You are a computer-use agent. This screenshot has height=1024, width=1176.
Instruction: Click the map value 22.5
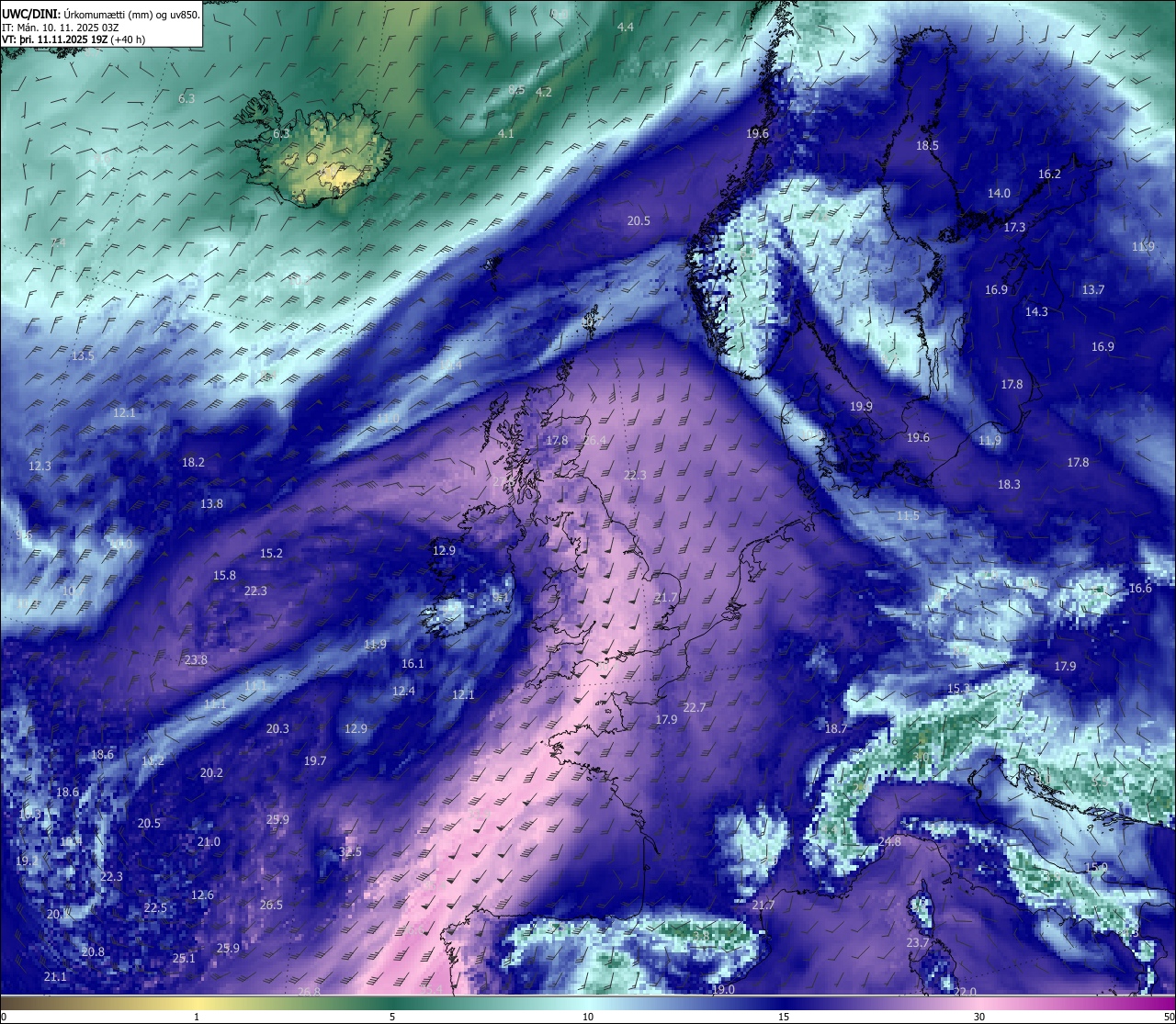[x=156, y=907]
